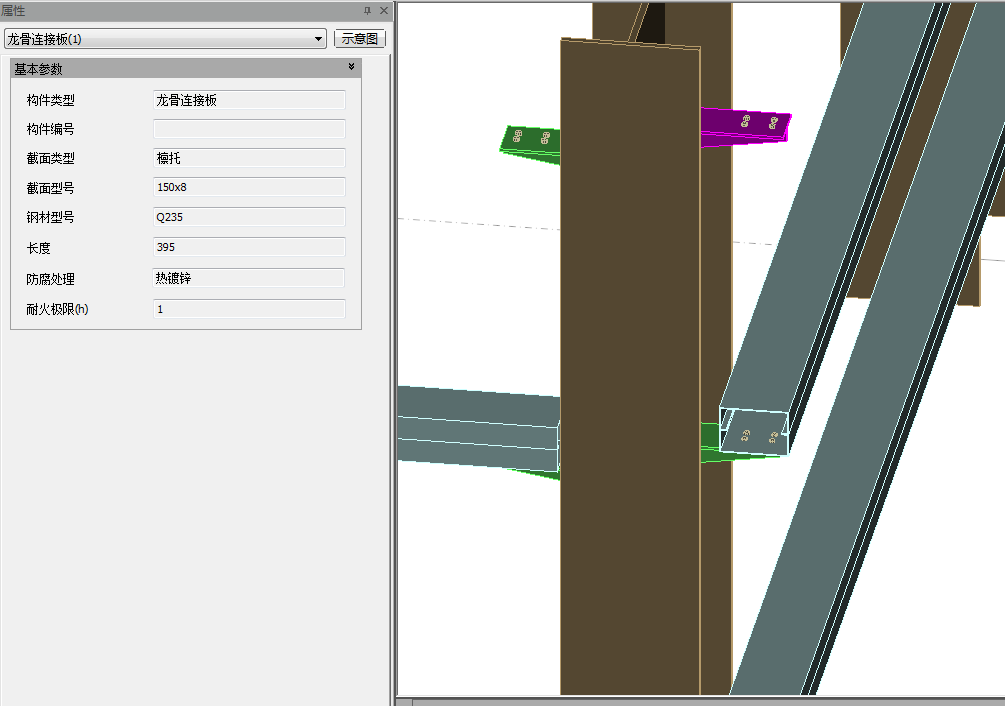Close the 属性 properties panel

(384, 10)
